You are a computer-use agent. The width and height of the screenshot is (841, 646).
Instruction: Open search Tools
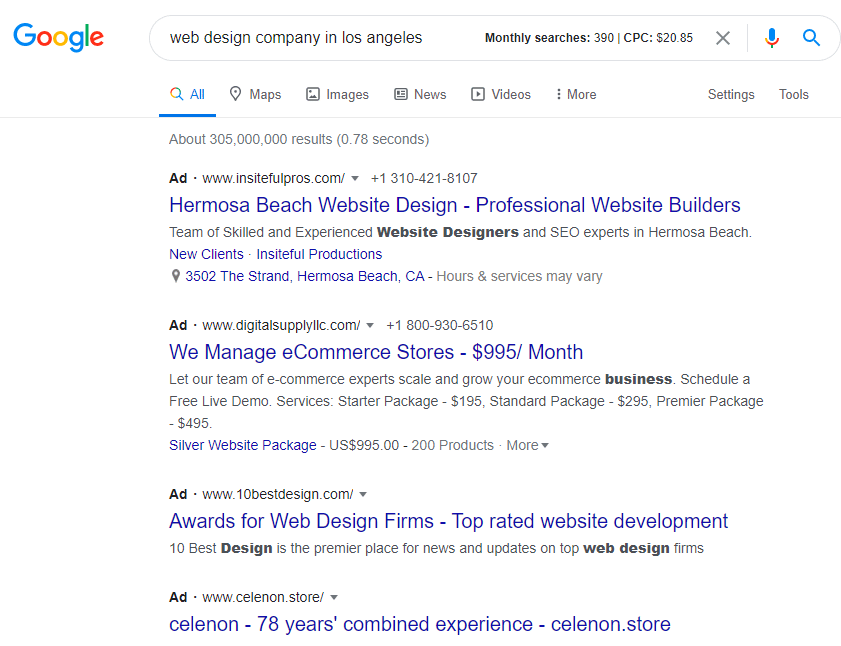coord(794,94)
